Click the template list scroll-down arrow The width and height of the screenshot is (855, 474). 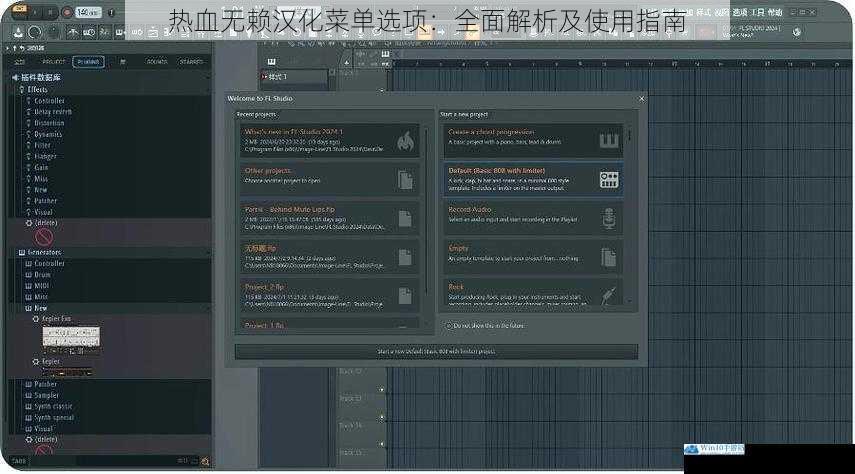[x=629, y=301]
